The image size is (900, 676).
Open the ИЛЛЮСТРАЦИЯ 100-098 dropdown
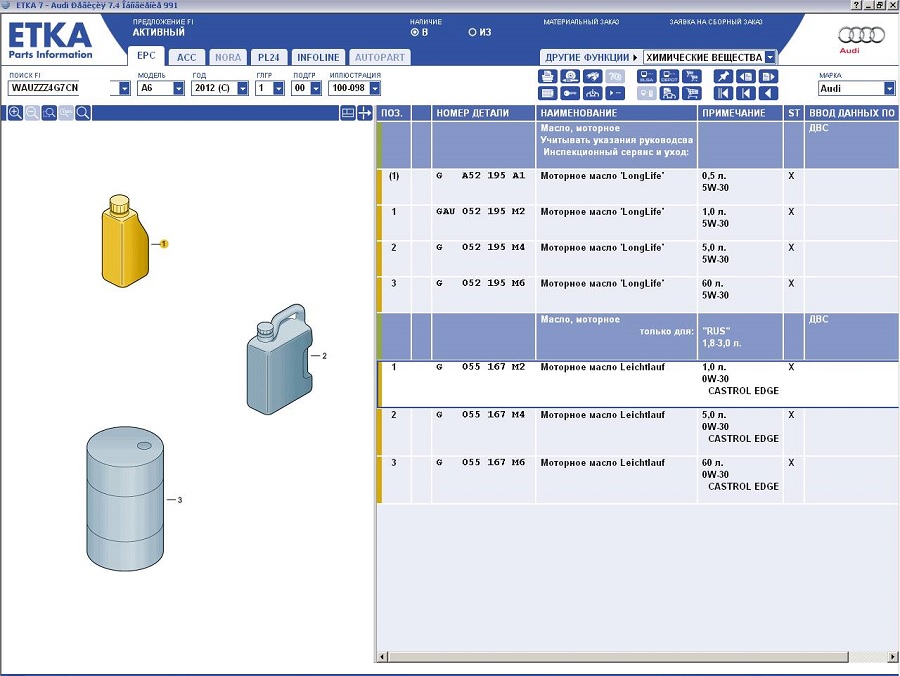[375, 88]
